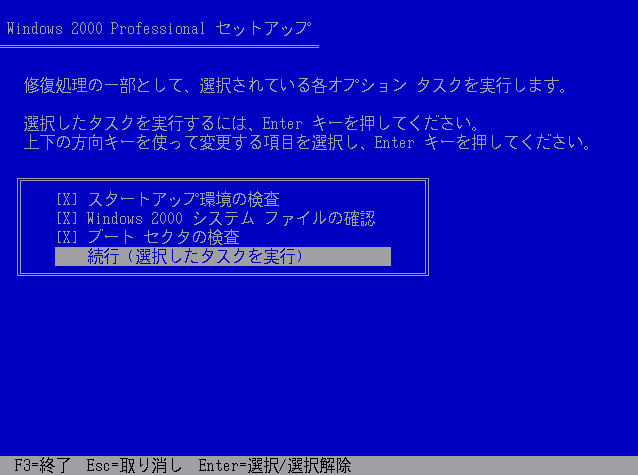Click the 上下の方向キーを使って instruction line
638x475 pixels.
307,142
